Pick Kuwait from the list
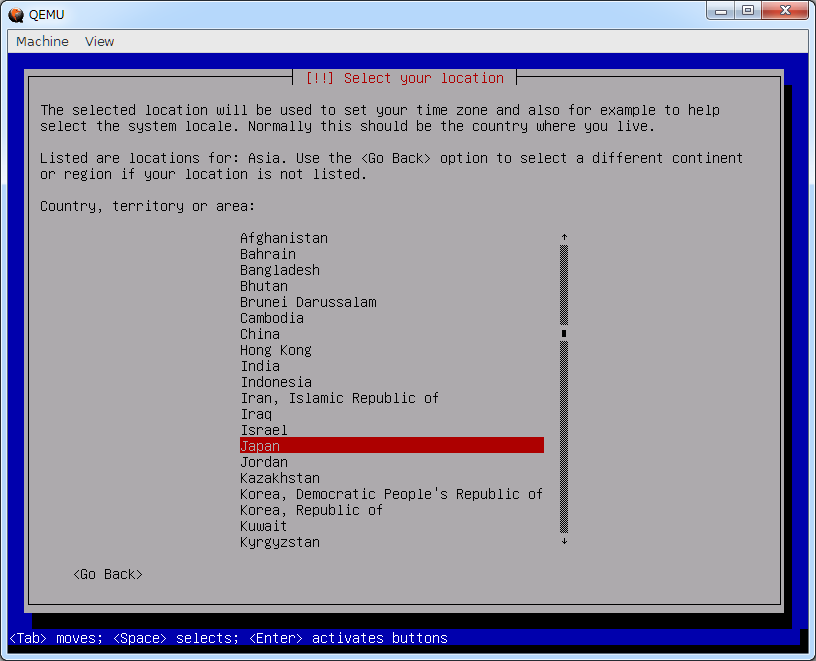816x661 pixels. click(x=263, y=526)
